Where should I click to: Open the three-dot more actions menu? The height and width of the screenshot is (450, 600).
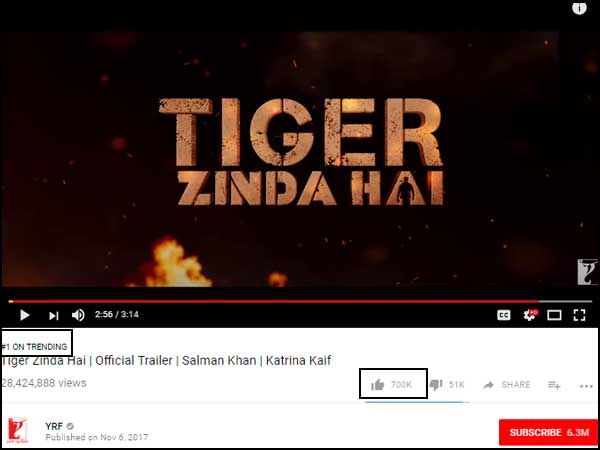(586, 386)
